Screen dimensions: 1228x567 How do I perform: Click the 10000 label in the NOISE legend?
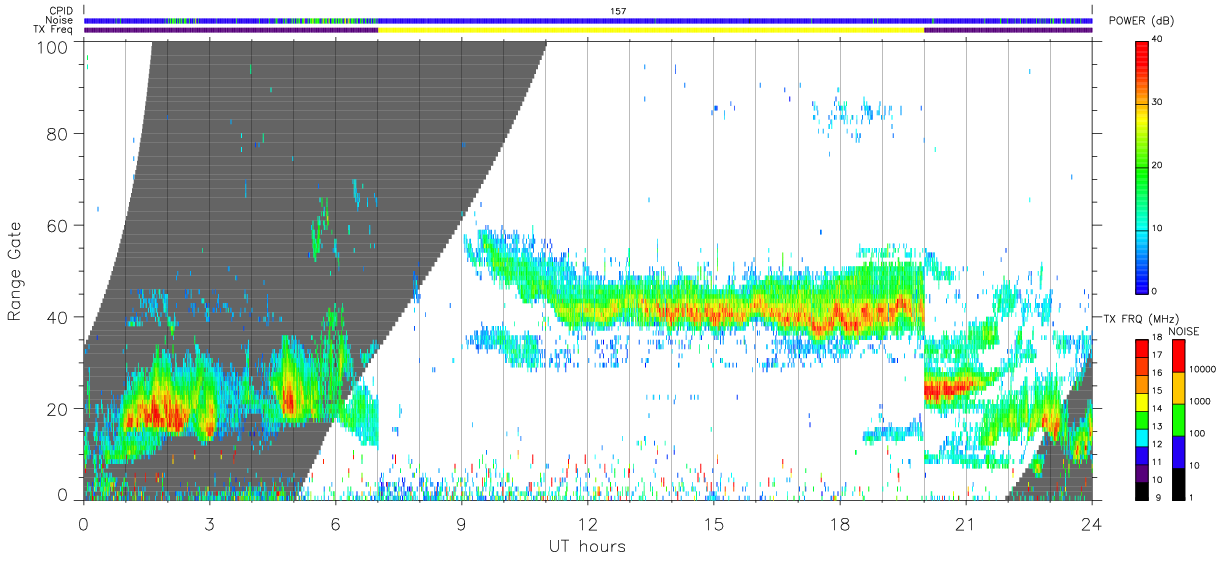pos(1202,369)
